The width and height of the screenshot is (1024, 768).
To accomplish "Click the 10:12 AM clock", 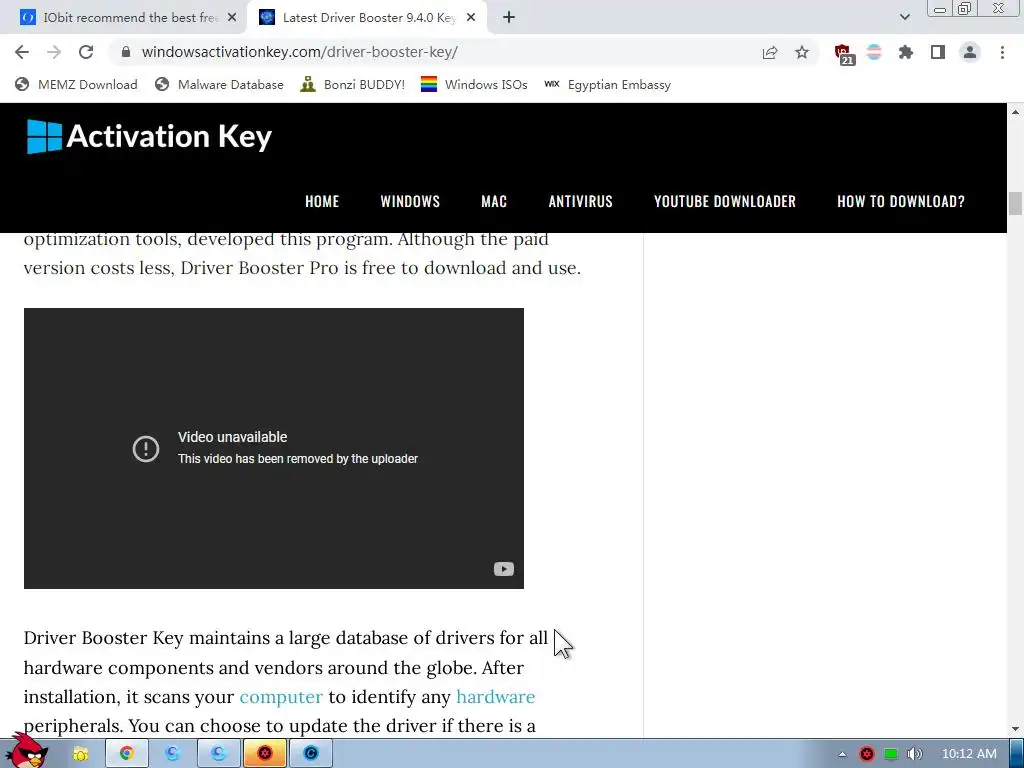I will (x=969, y=754).
